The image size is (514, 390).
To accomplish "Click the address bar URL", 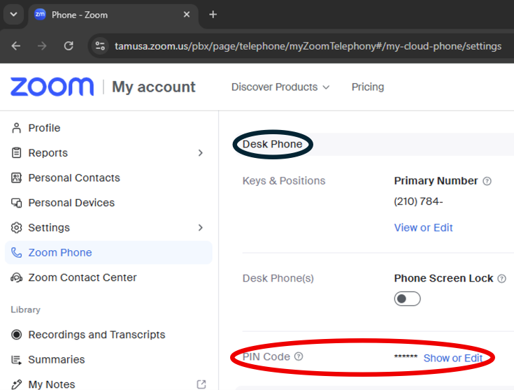I will point(308,46).
